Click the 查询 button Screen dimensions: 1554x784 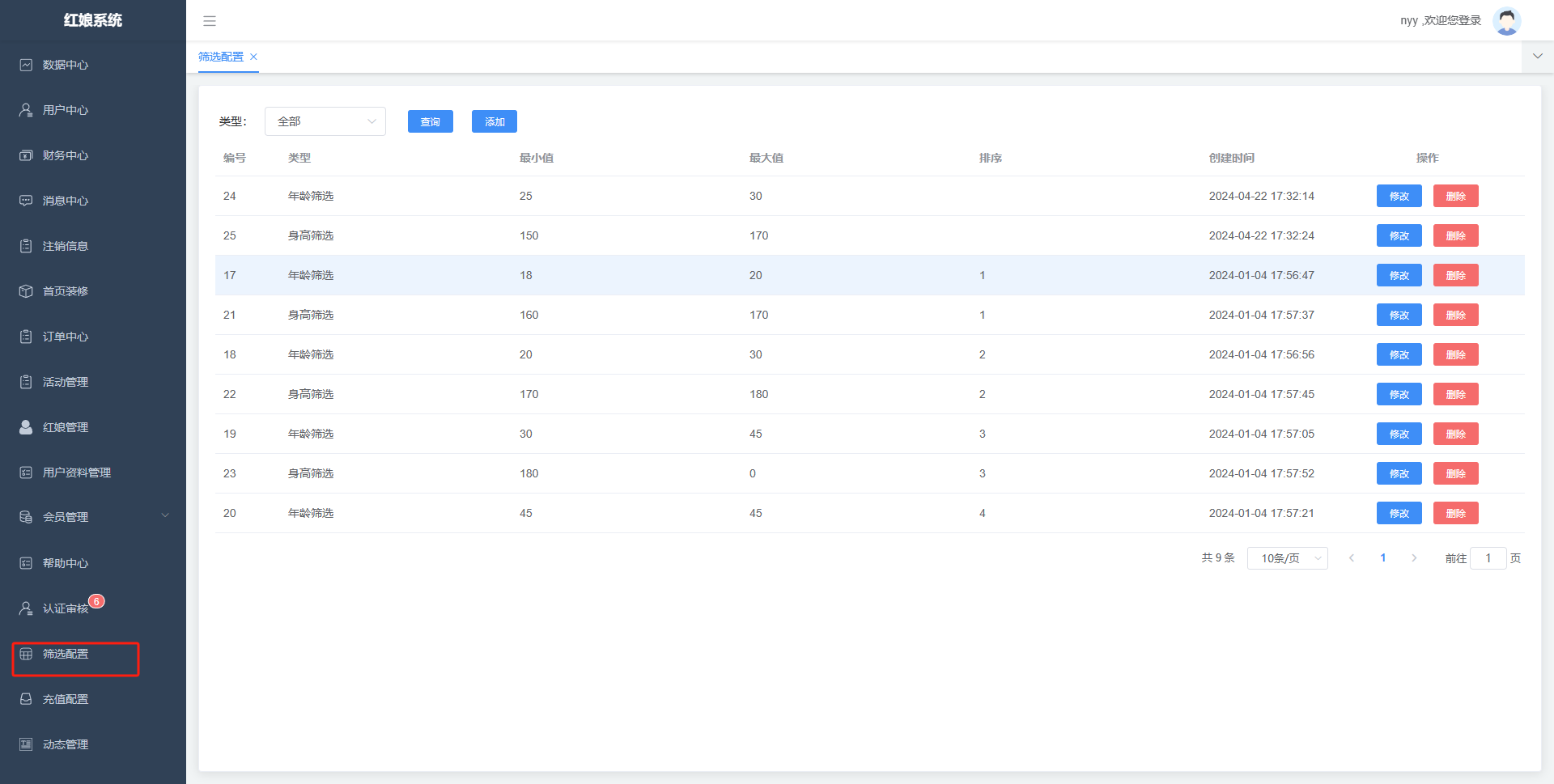pyautogui.click(x=430, y=121)
